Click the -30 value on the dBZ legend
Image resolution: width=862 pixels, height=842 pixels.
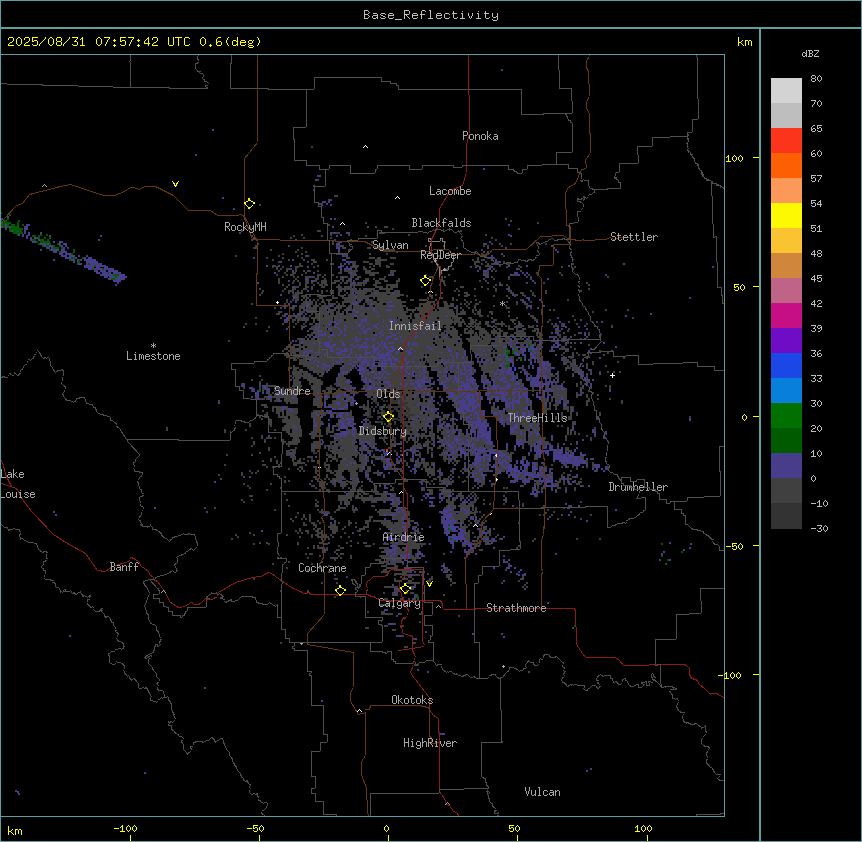pos(819,528)
